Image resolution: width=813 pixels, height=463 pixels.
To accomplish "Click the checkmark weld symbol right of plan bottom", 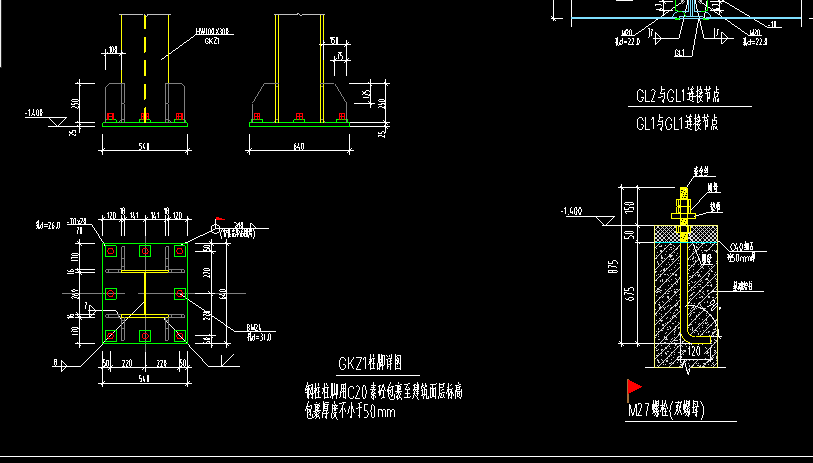I will pos(228,360).
